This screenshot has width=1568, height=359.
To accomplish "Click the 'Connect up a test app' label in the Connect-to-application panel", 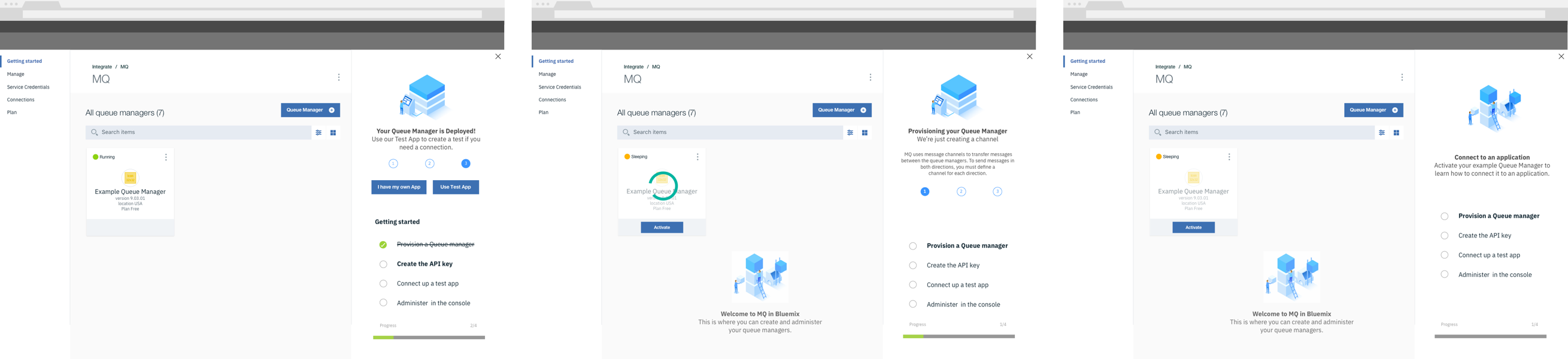I will click(x=1489, y=255).
